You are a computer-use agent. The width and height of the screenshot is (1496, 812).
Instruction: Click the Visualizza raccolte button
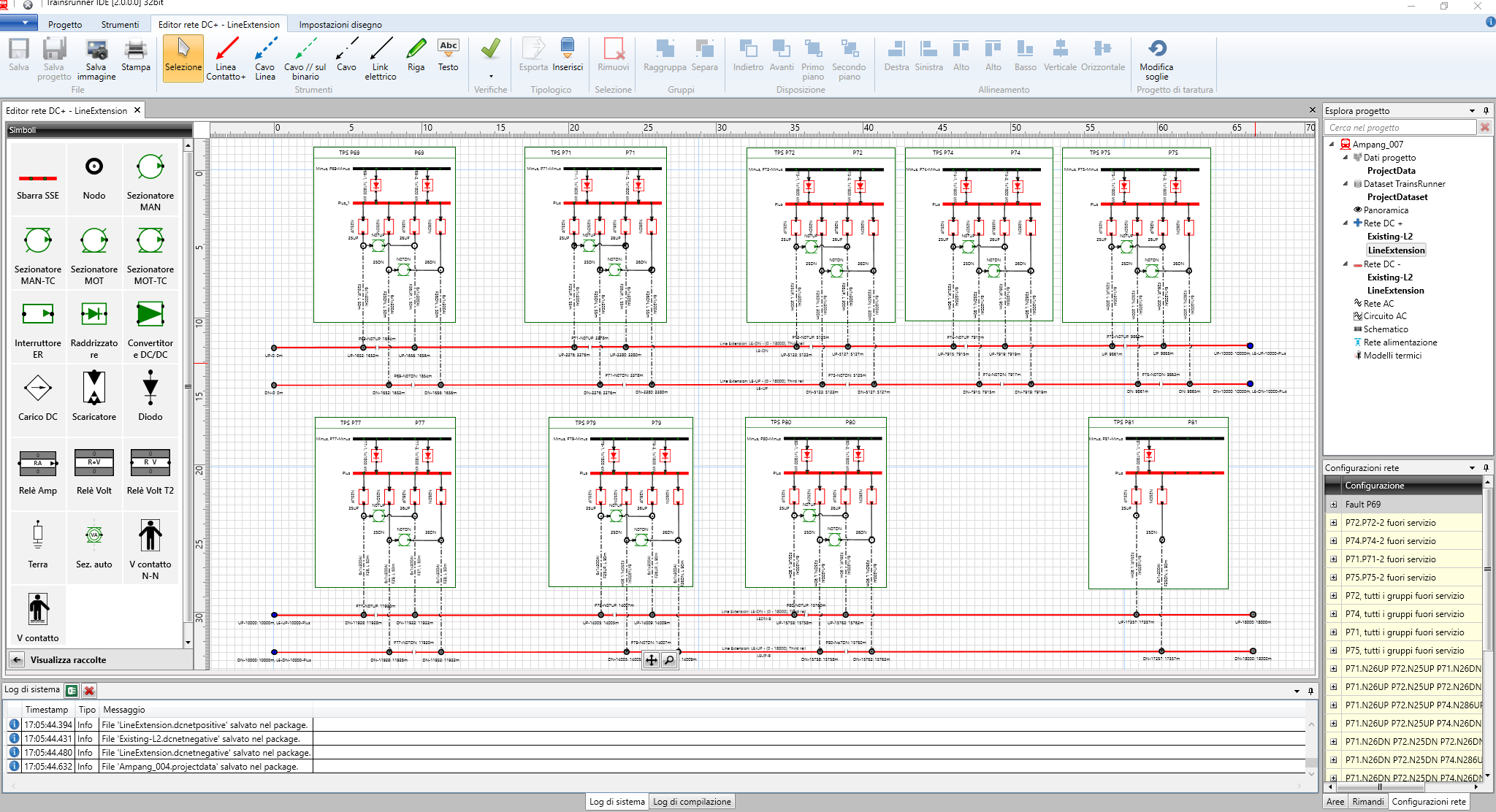tap(68, 660)
